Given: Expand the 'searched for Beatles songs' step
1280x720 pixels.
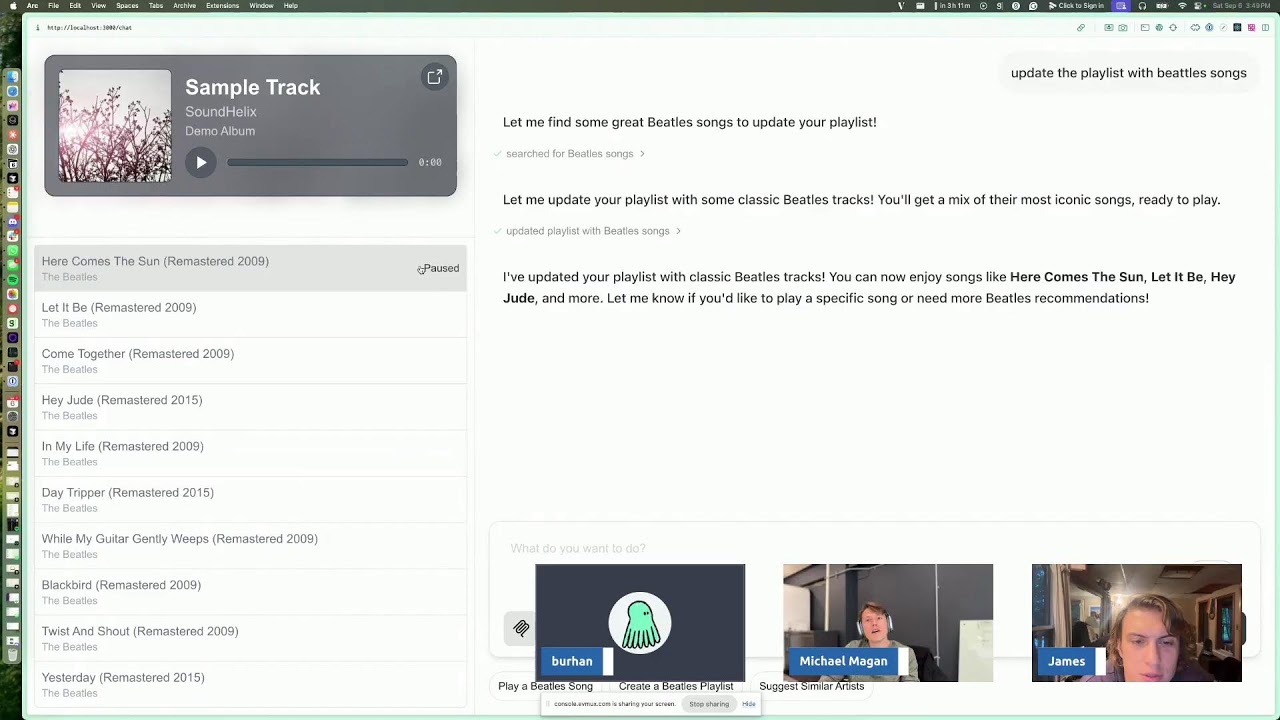Looking at the screenshot, I should tap(569, 154).
